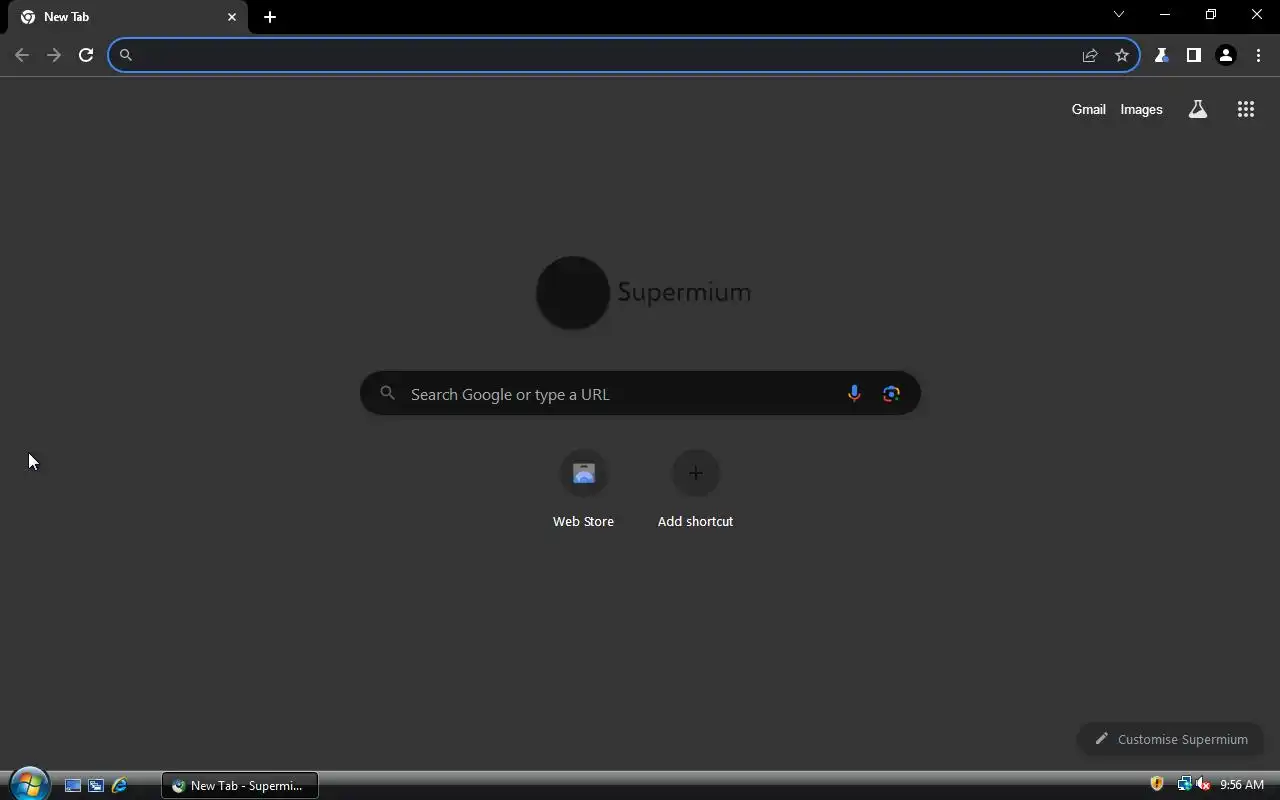Click the security shield tray icon
The image size is (1280, 800).
(1157, 784)
